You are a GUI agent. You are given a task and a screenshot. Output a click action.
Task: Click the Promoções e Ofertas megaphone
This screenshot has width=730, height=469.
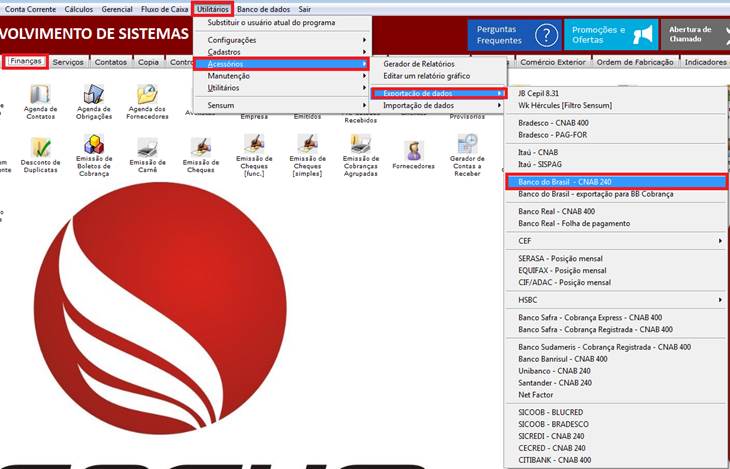643,35
